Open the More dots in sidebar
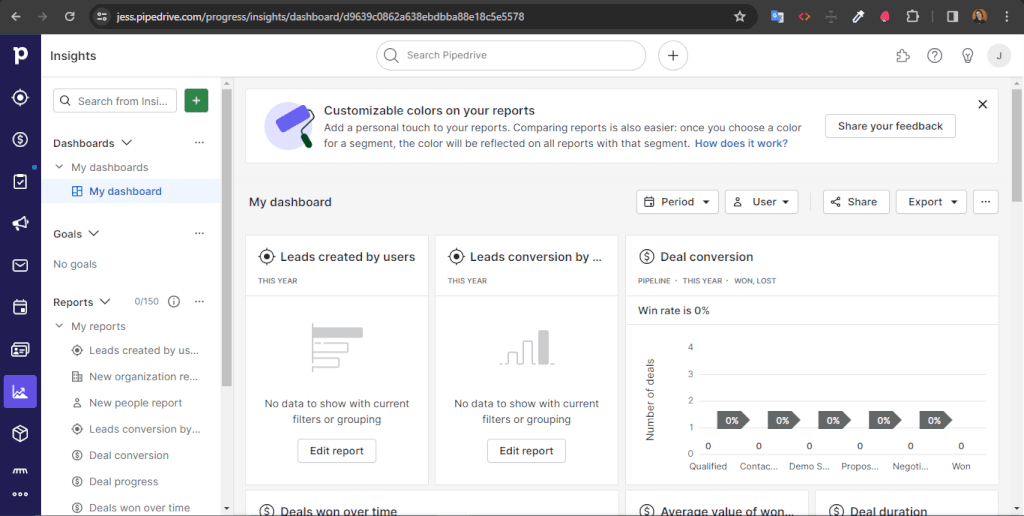Screen dimensions: 1024x516 pyautogui.click(x=20, y=494)
